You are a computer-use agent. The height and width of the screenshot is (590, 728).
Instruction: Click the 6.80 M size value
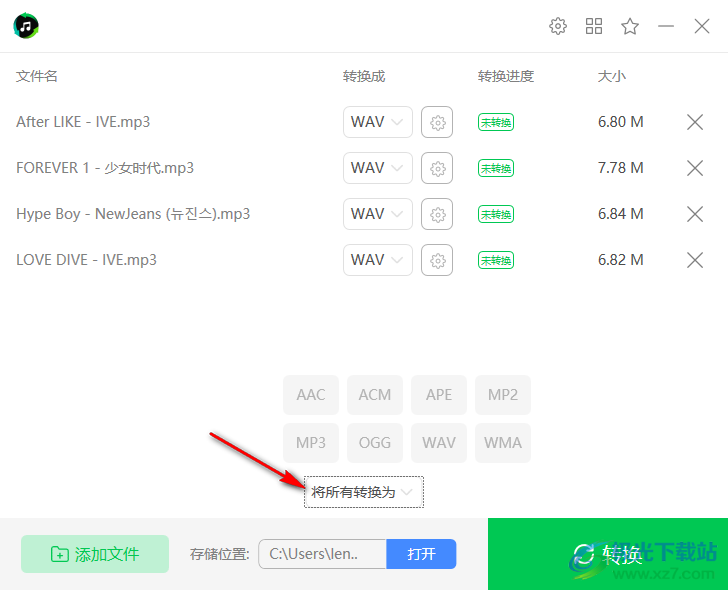coord(621,122)
